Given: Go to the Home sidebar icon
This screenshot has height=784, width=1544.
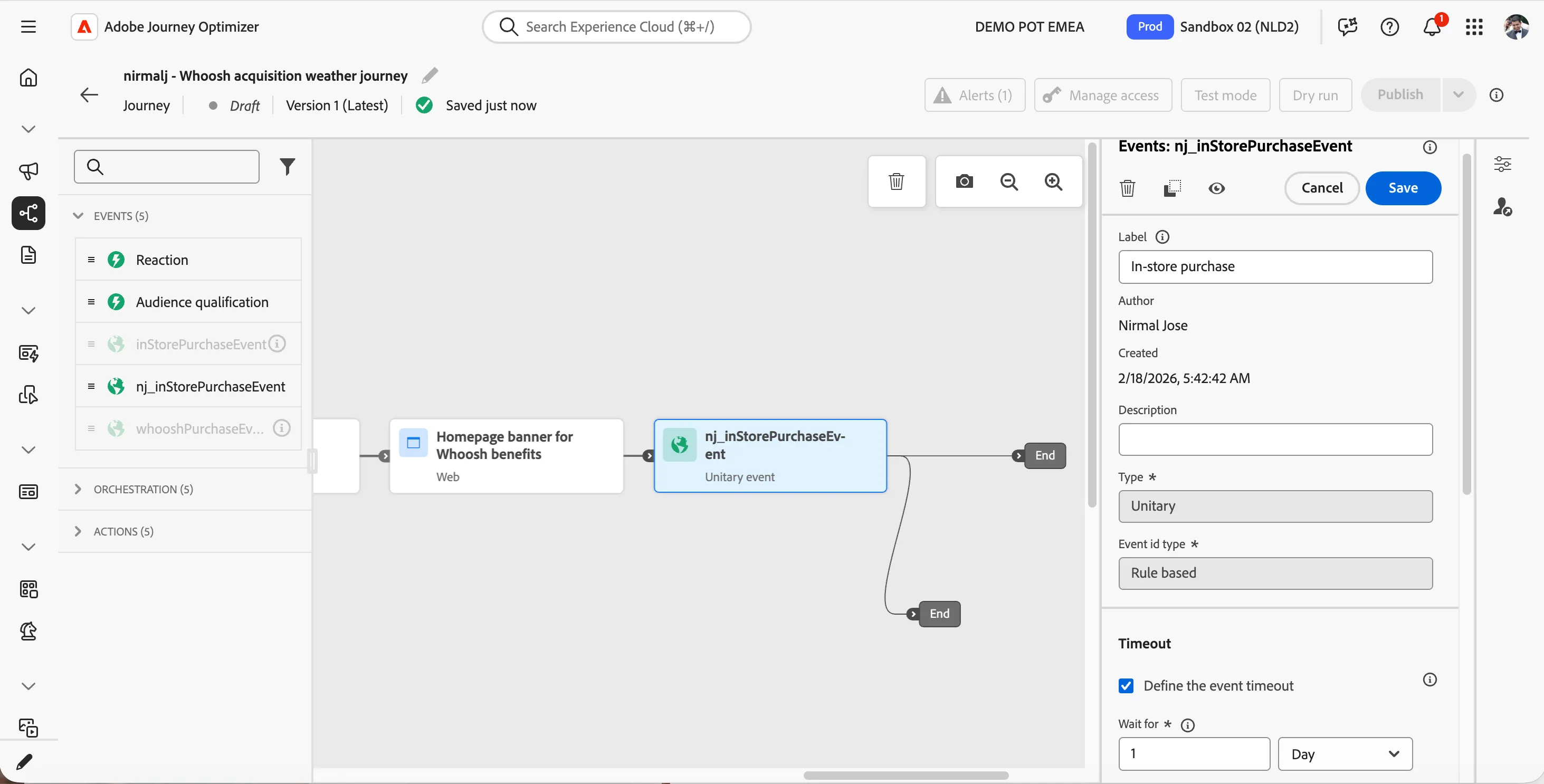Looking at the screenshot, I should coord(28,78).
